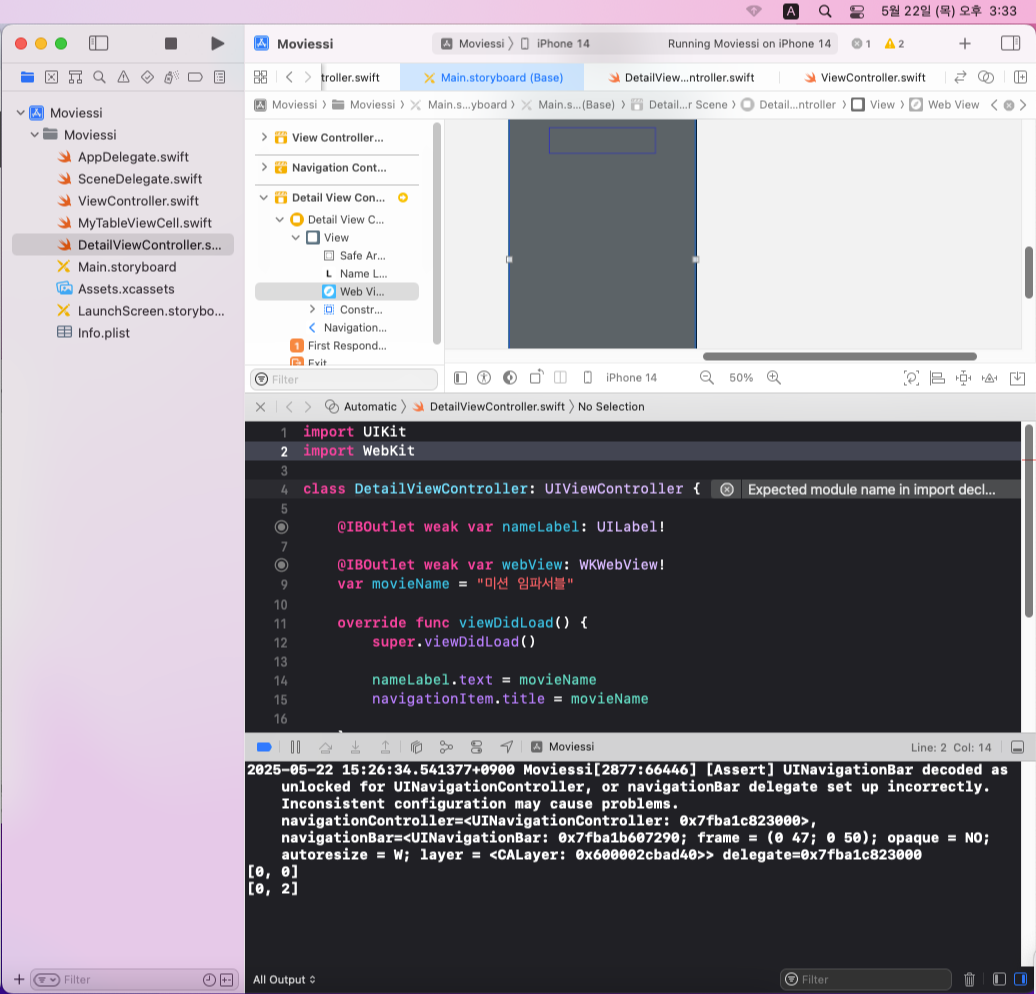
Task: Stop the running Moviessi app
Action: pos(170,44)
